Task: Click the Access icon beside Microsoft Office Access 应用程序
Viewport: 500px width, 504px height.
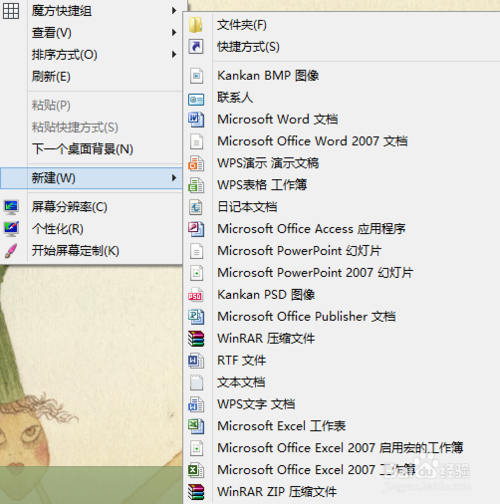Action: tap(196, 229)
